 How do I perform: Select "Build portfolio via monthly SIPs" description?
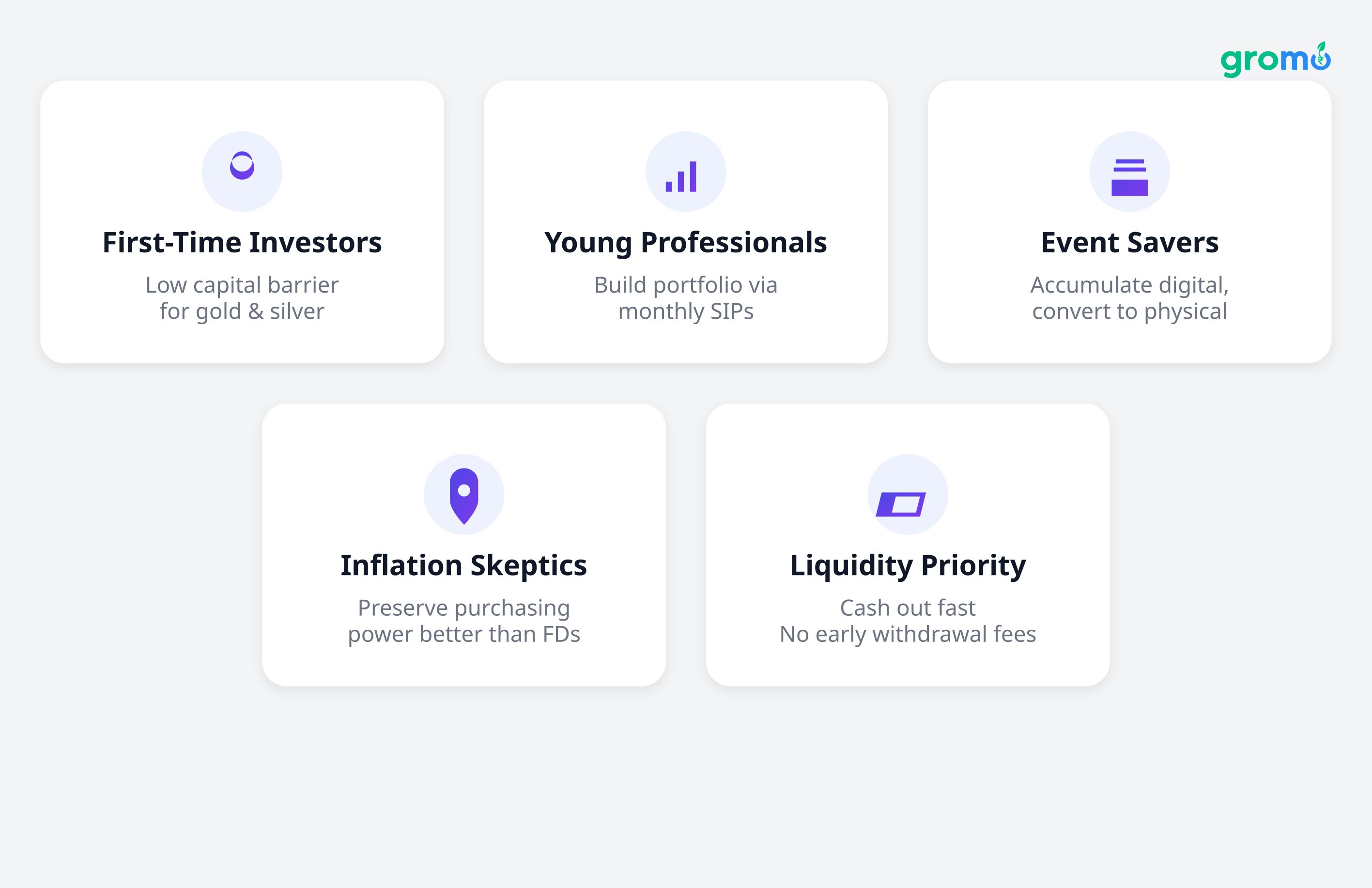(x=685, y=298)
